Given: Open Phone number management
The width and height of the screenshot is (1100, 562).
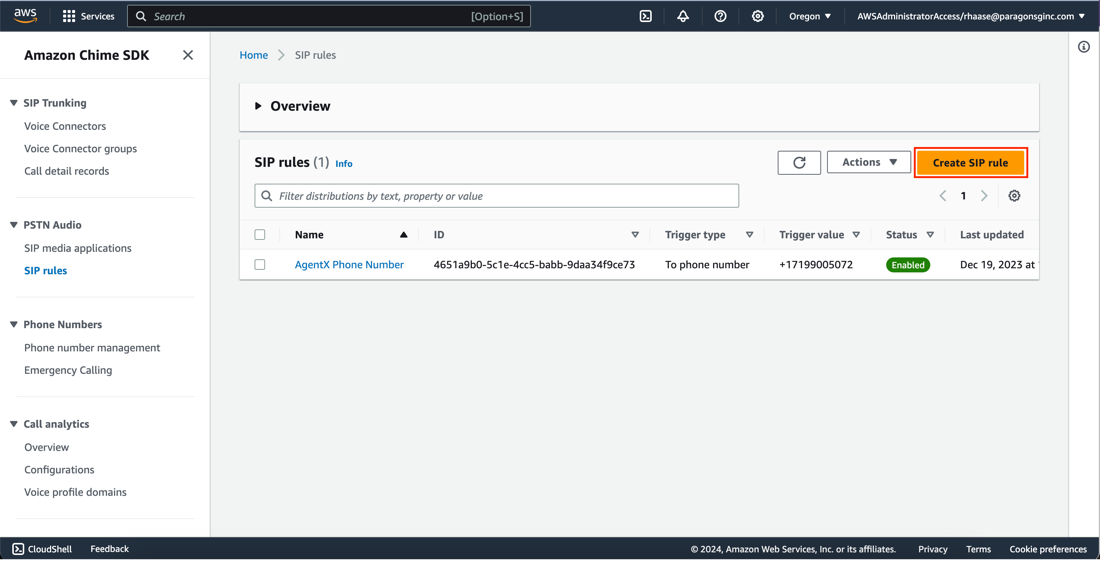Looking at the screenshot, I should pyautogui.click(x=92, y=348).
